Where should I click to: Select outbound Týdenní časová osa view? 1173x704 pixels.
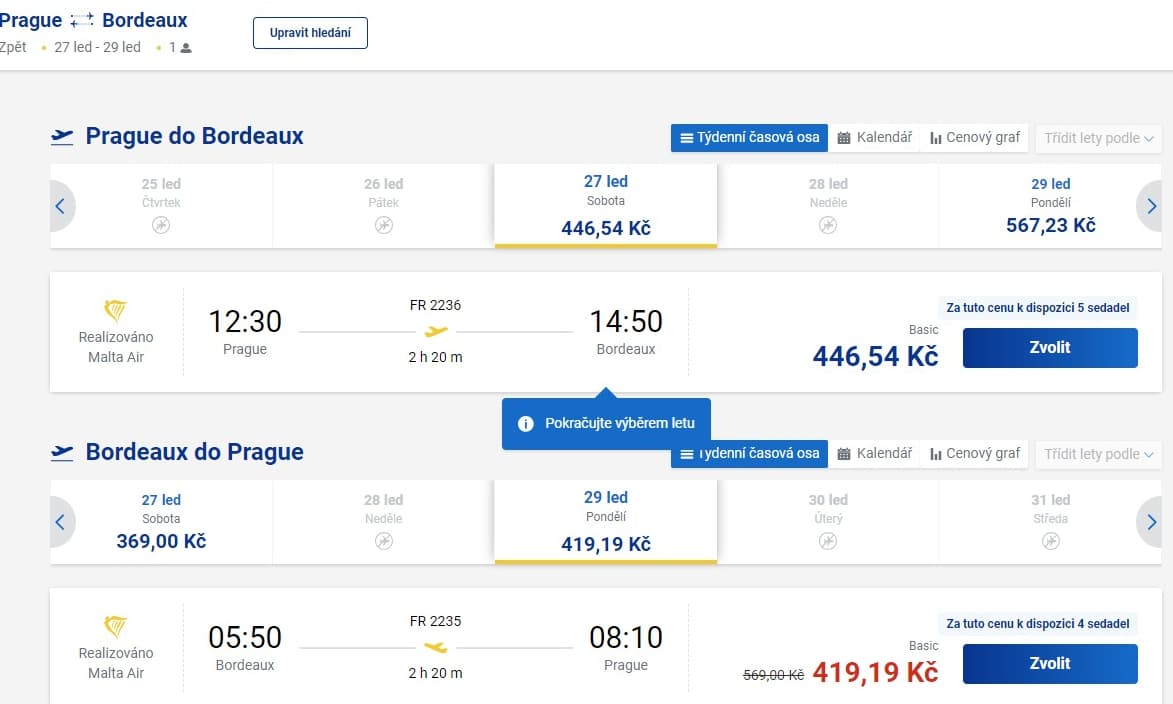click(x=749, y=138)
